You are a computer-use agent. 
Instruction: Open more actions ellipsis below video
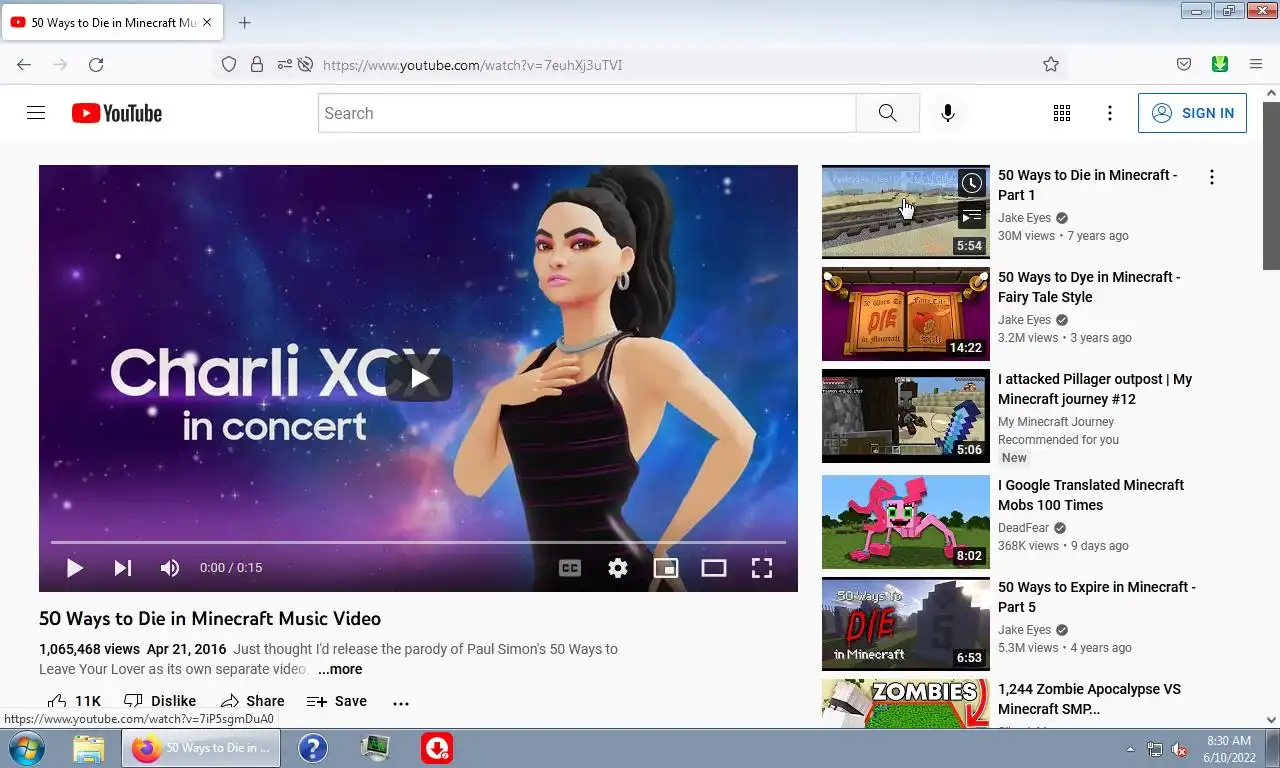point(401,702)
